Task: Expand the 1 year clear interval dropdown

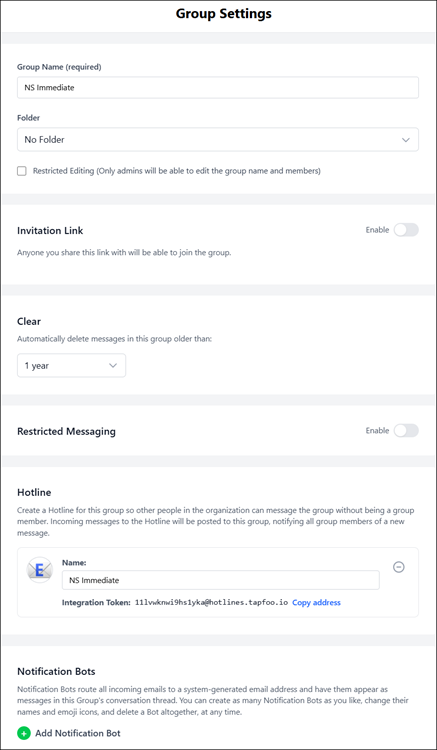Action: click(72, 365)
